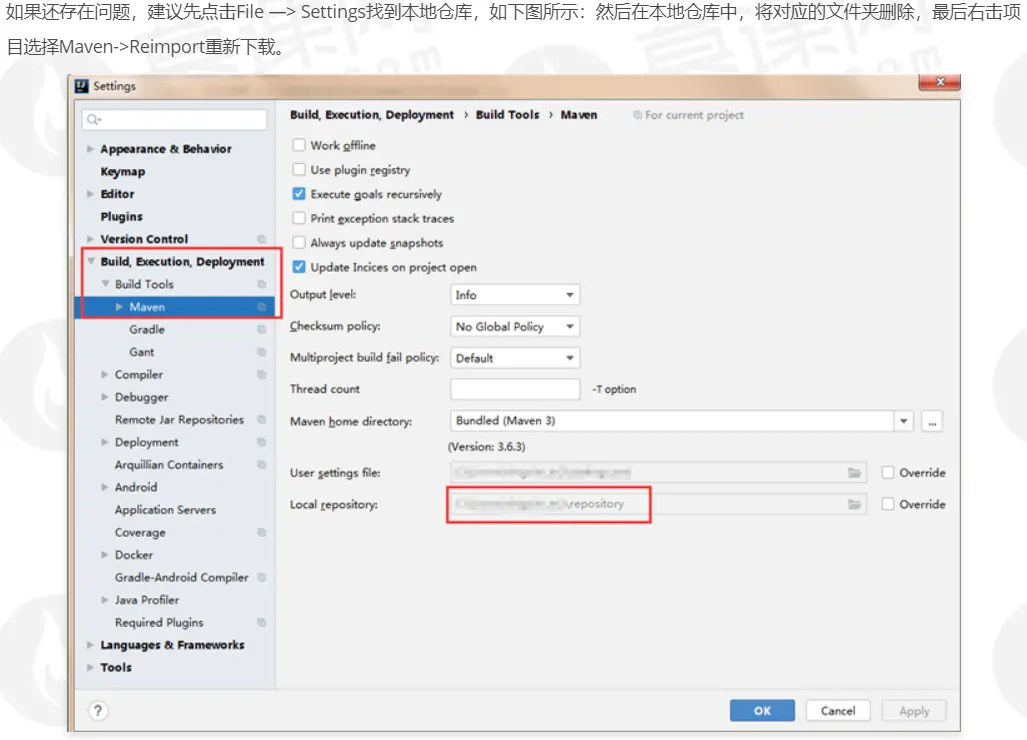This screenshot has width=1027, height=740.
Task: Click project-scope icon next to Gant
Action: 261,352
